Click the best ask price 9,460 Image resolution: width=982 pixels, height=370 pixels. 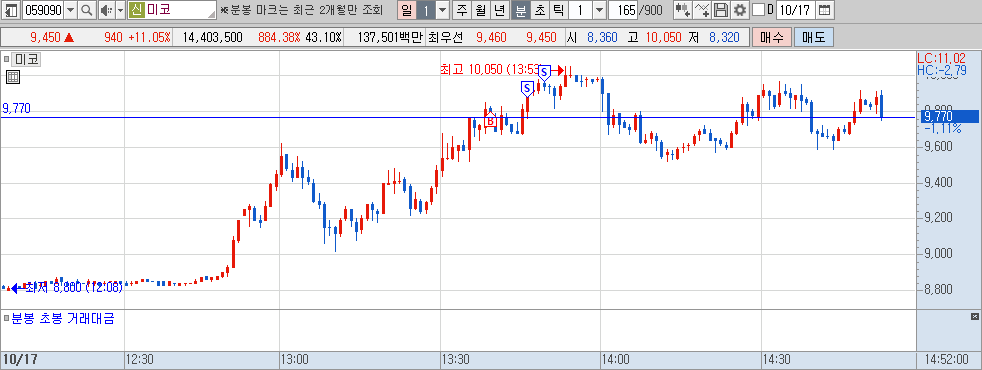(x=492, y=38)
